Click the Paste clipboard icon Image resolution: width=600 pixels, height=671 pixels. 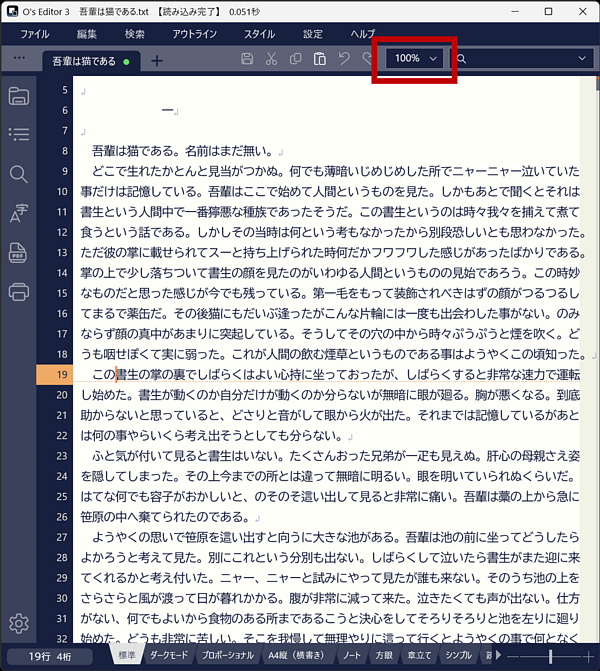tap(320, 59)
